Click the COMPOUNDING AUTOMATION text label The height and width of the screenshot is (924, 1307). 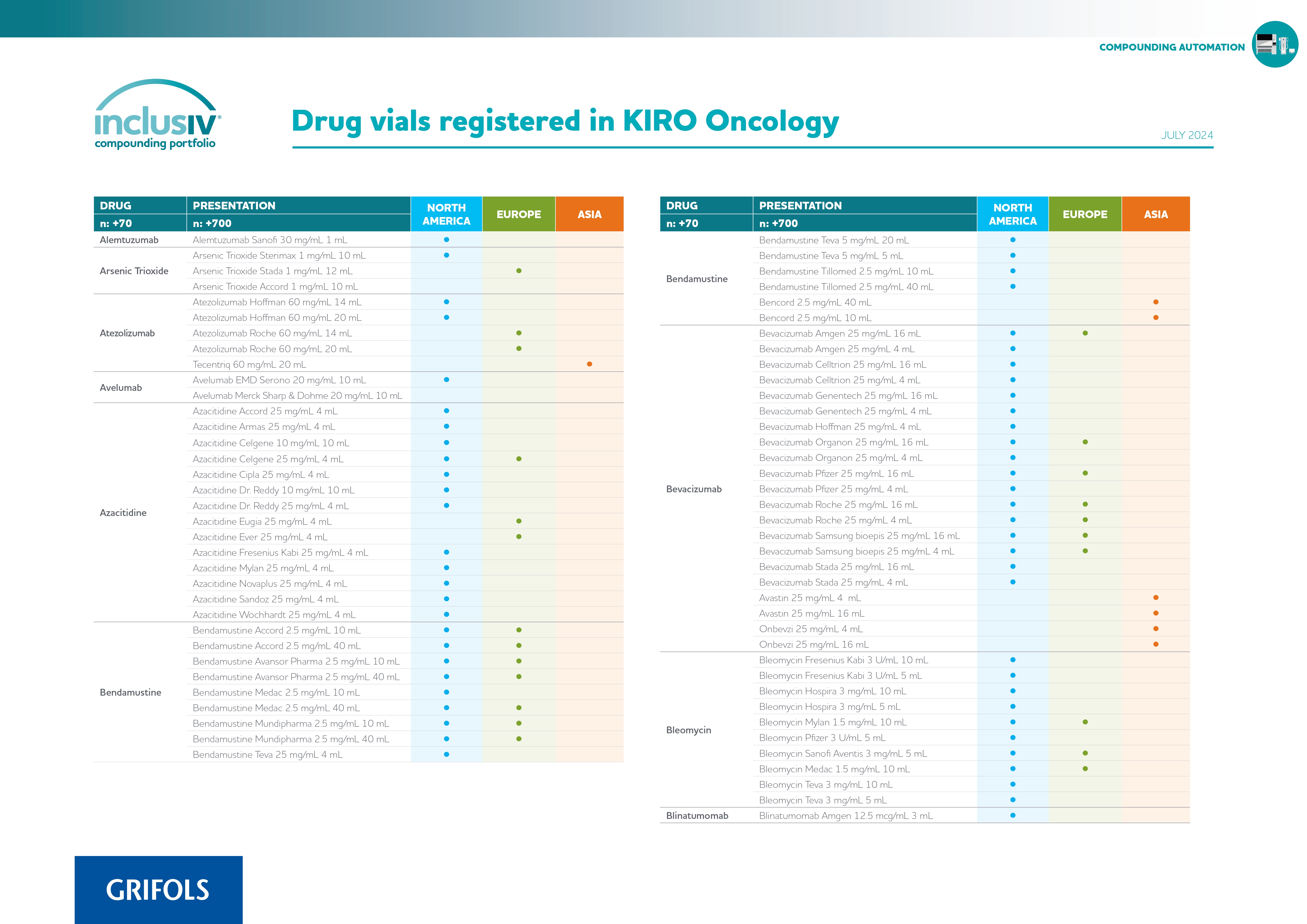1172,47
